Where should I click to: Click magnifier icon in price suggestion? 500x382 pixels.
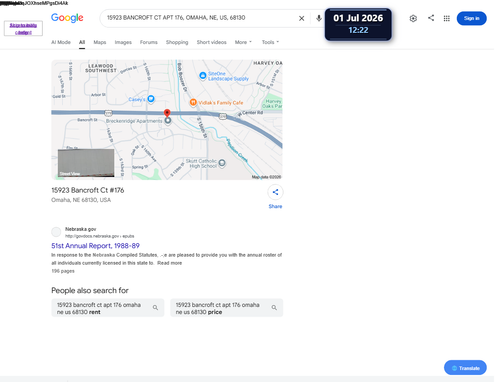[274, 308]
